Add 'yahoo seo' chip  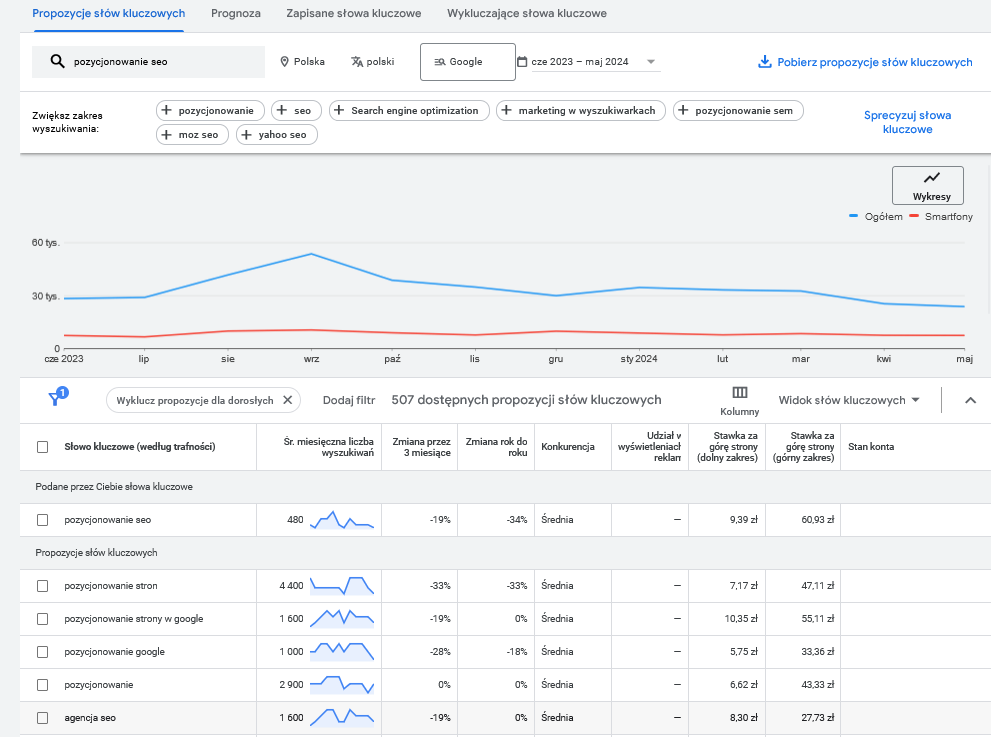(276, 135)
